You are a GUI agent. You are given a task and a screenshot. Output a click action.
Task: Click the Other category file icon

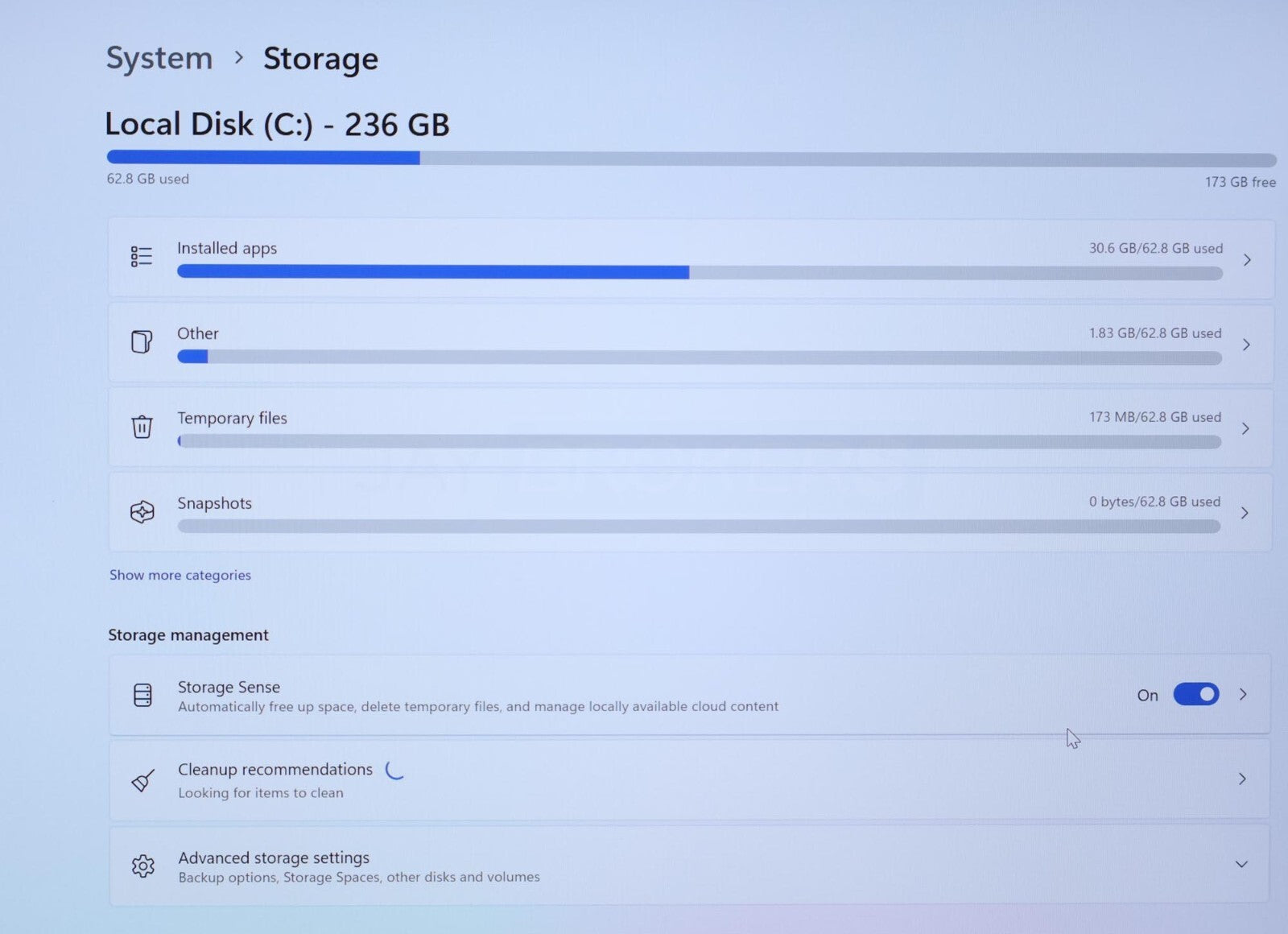[x=142, y=341]
